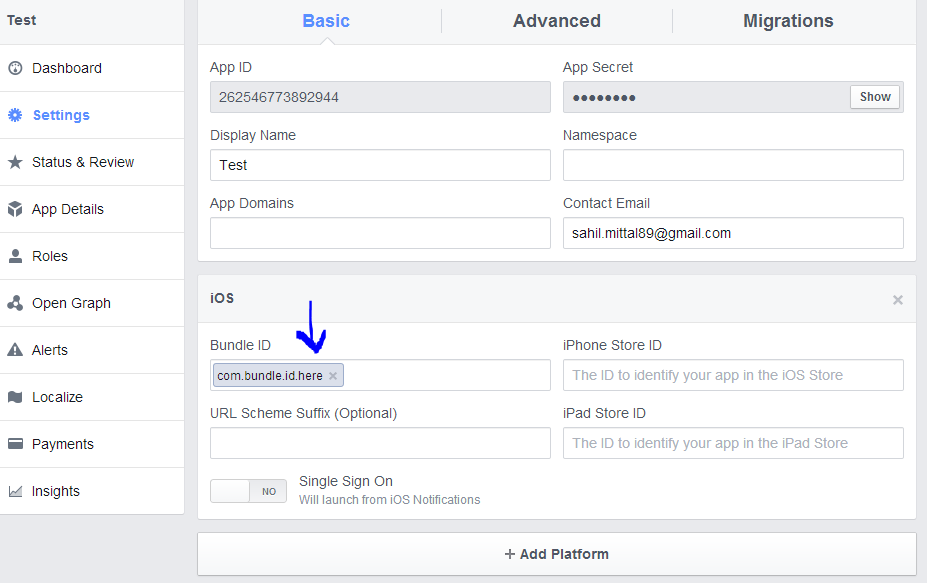Switch to the Advanced tab

click(557, 21)
